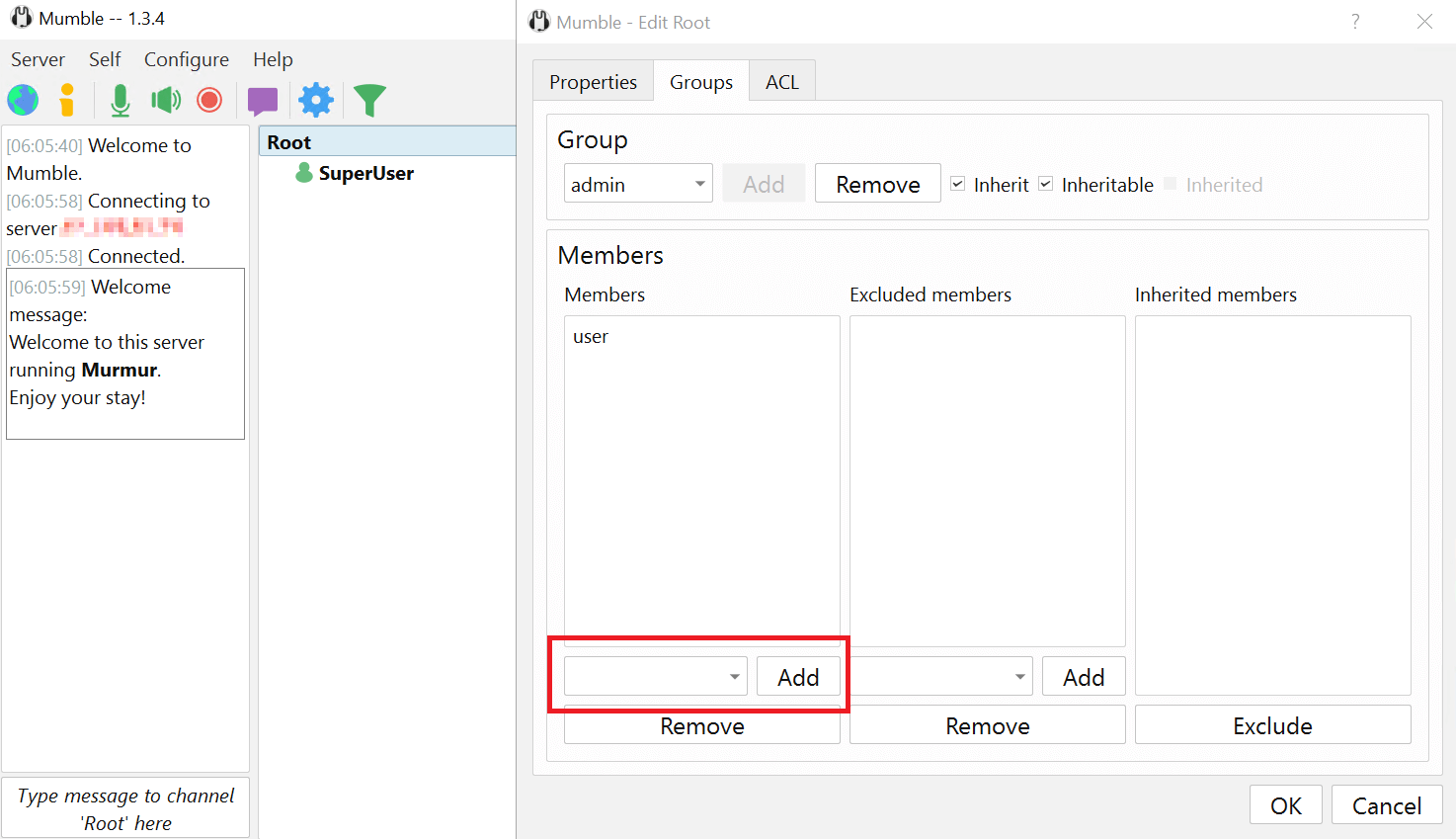Click the SuperUser green avatar icon
The height and width of the screenshot is (839, 1456).
[x=304, y=173]
